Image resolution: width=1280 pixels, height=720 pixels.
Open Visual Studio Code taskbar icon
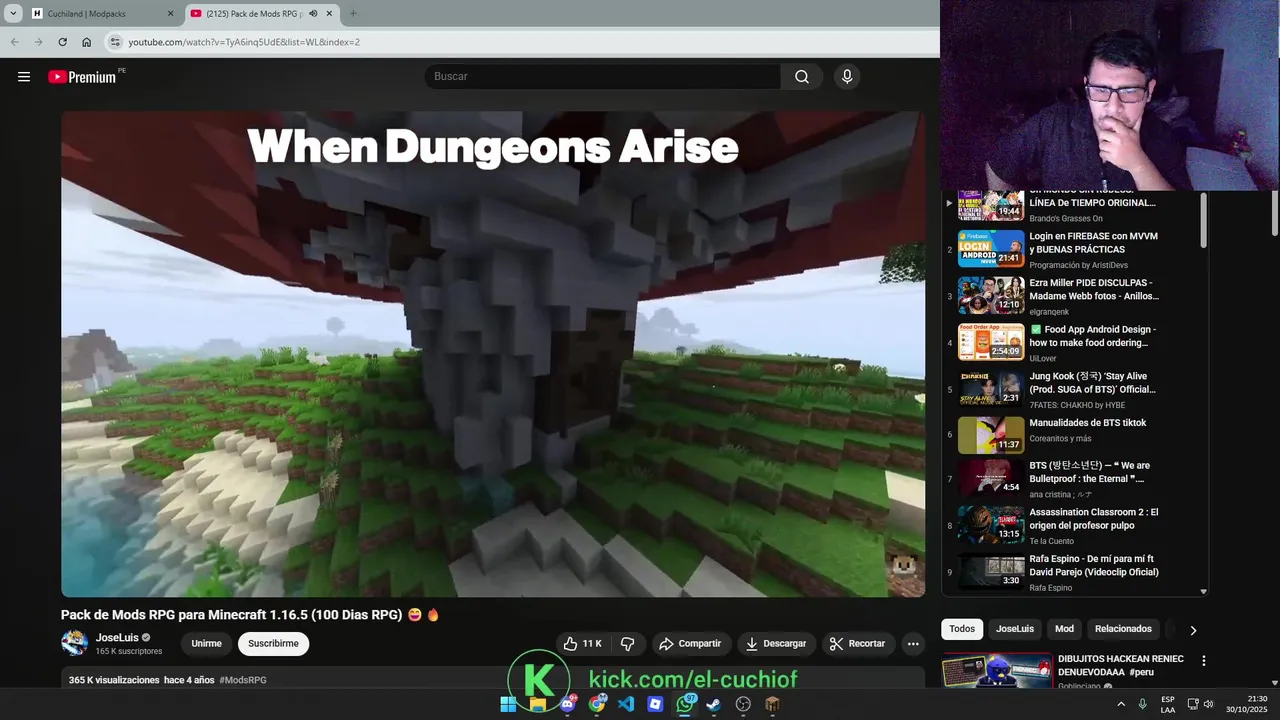(626, 704)
